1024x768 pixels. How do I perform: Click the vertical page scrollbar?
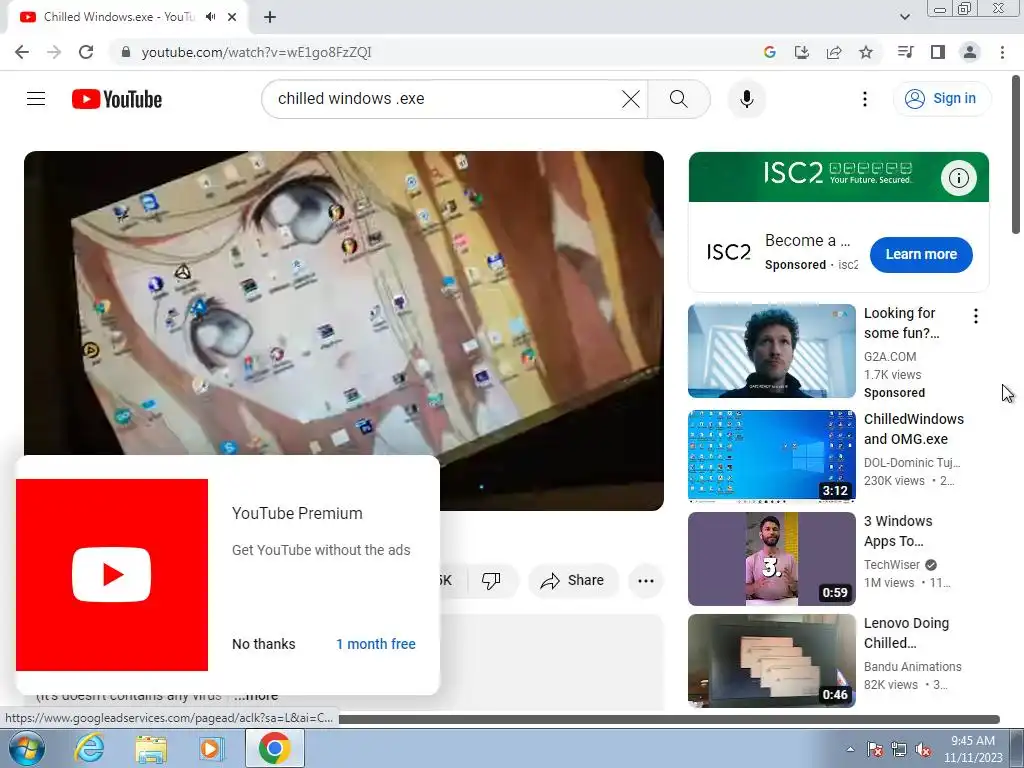(1016, 155)
